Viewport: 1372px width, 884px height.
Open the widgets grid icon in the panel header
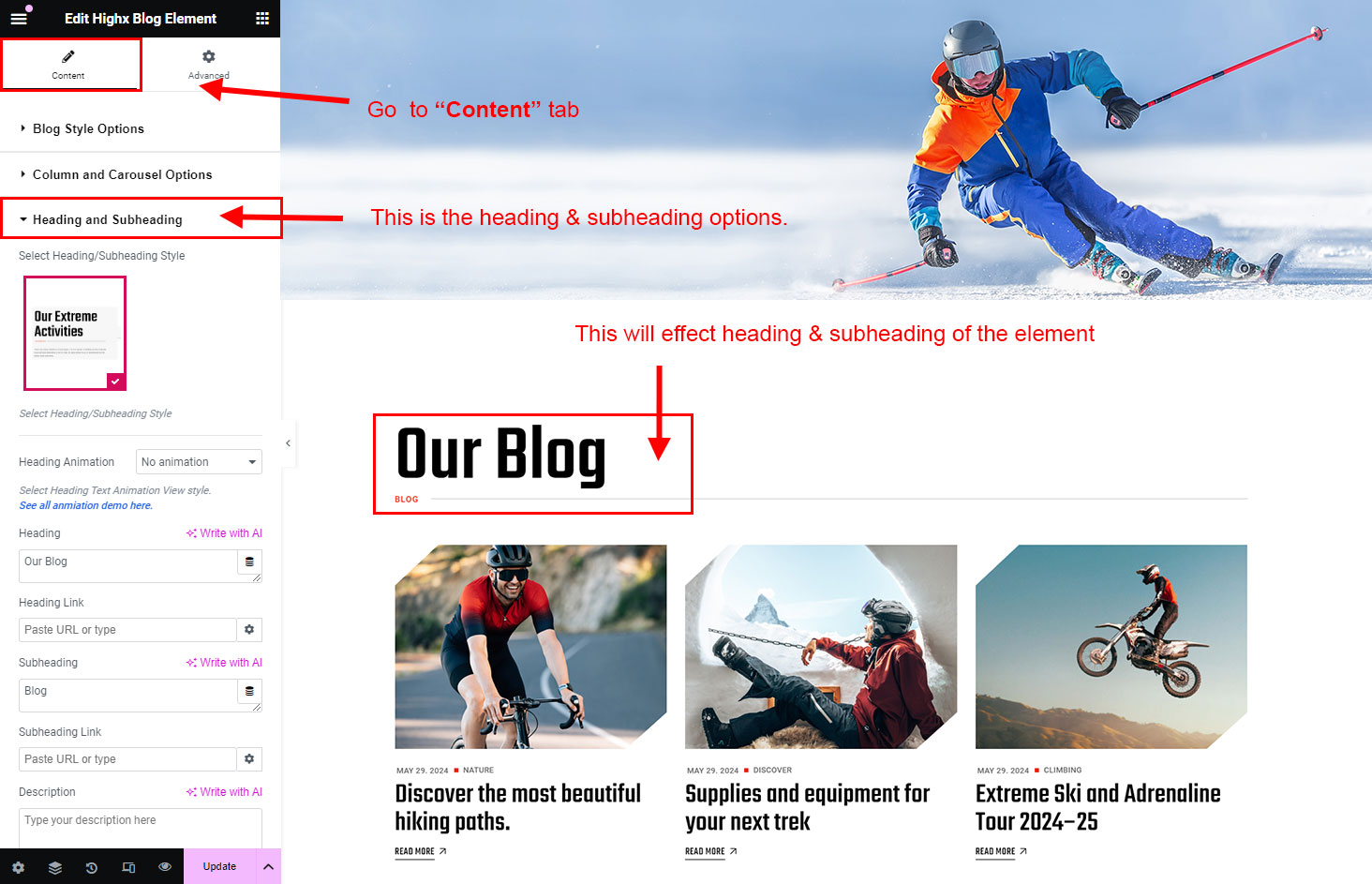pyautogui.click(x=262, y=19)
